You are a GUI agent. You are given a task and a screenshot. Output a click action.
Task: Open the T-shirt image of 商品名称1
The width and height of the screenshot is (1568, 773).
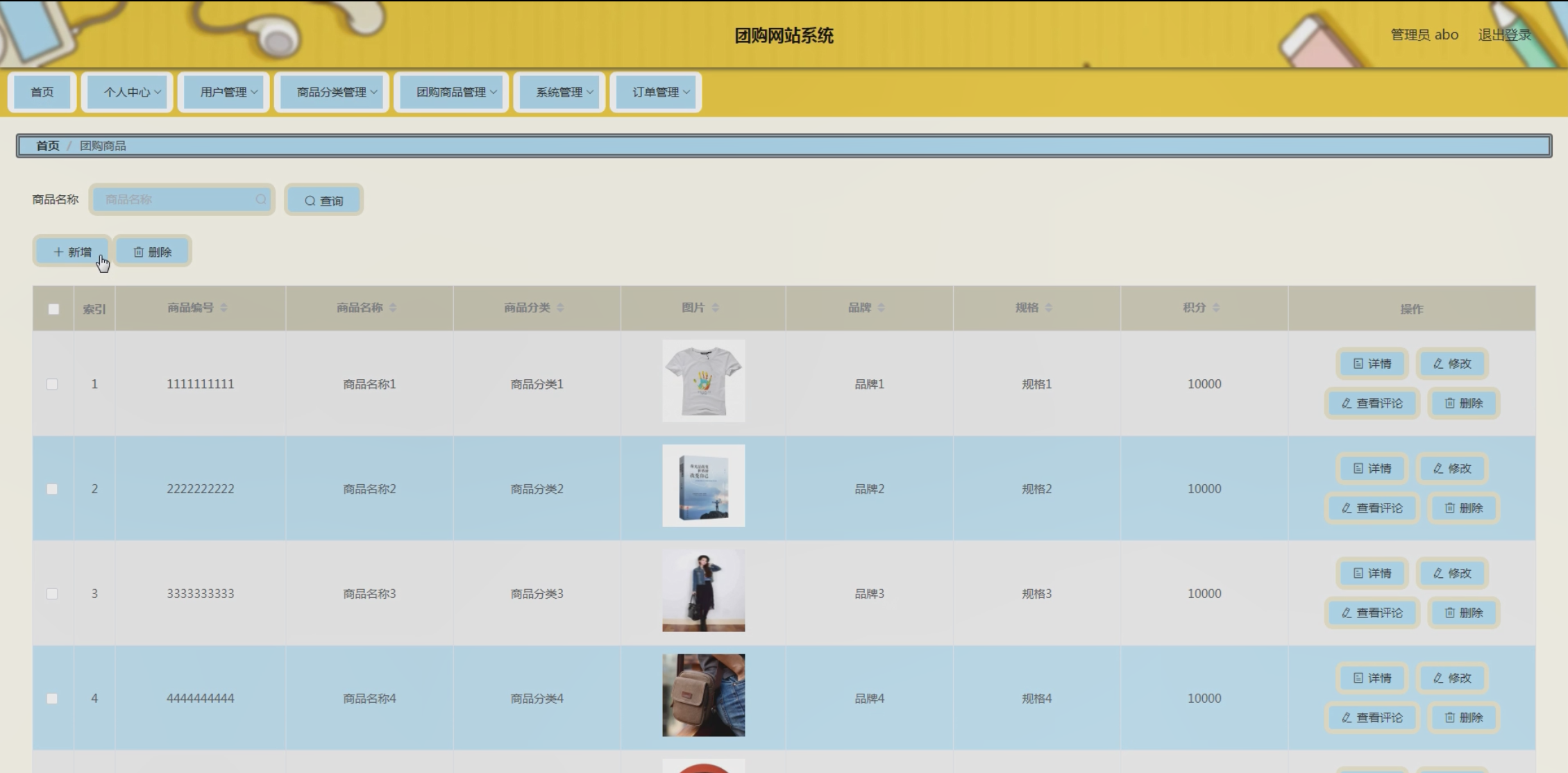(x=703, y=381)
